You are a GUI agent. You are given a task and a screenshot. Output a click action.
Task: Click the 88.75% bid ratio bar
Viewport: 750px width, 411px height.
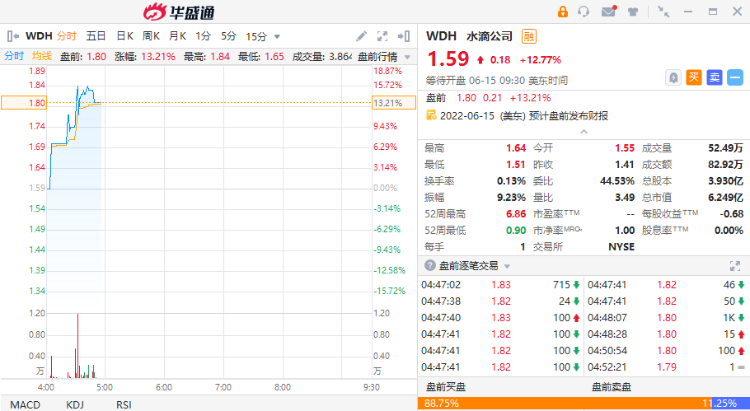point(564,403)
